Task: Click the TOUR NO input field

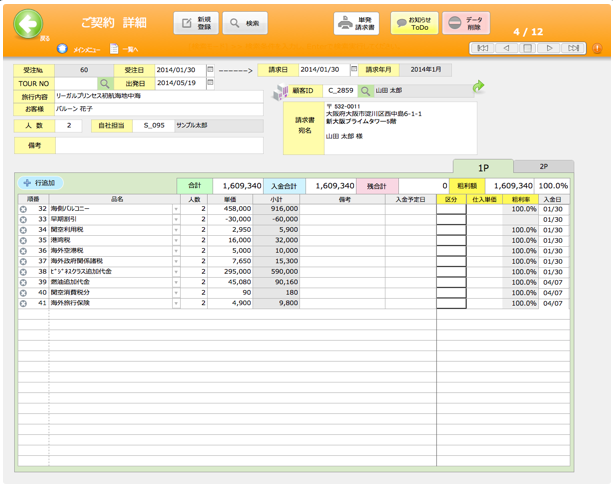Action: [76, 83]
